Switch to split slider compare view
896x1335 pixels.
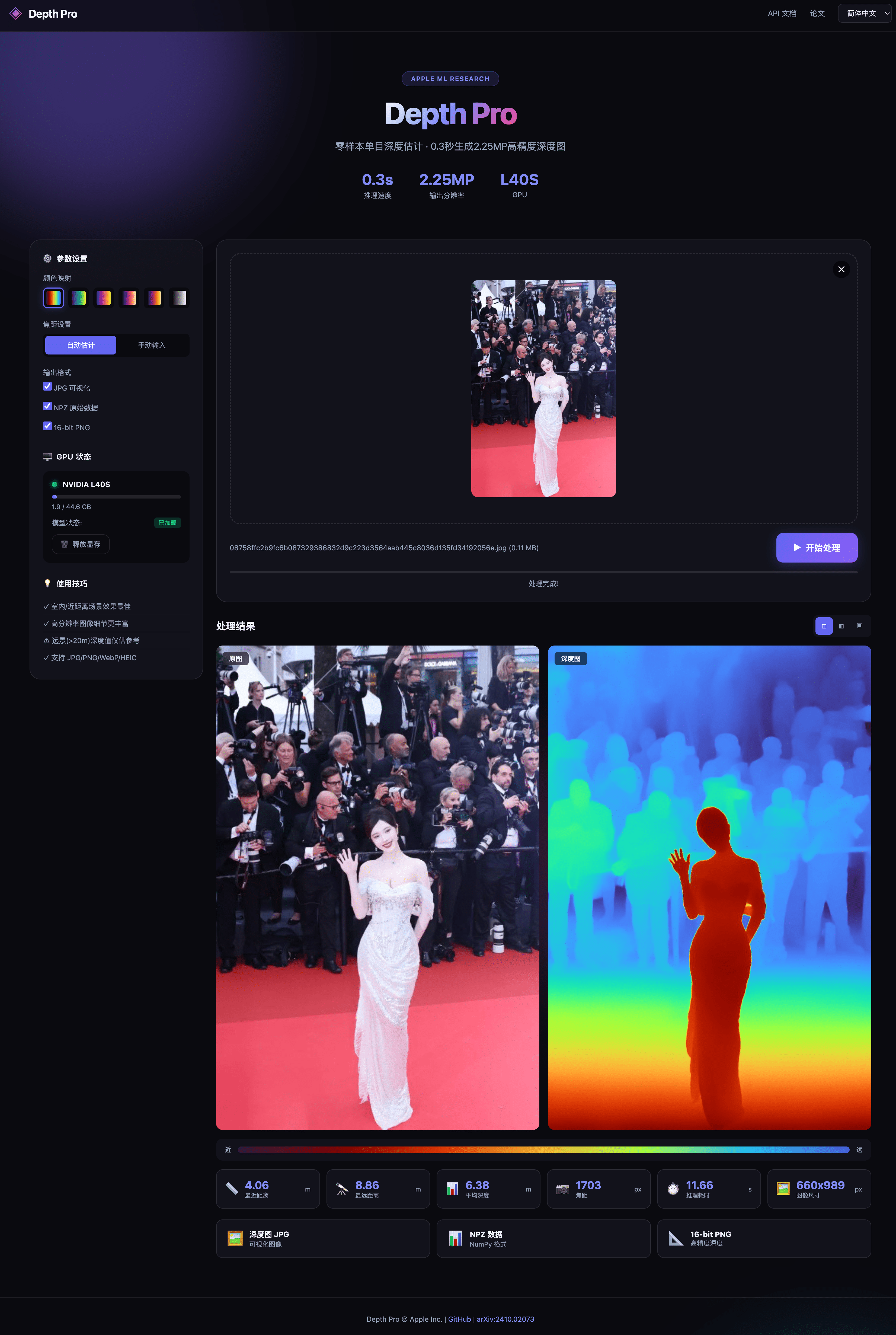[841, 626]
